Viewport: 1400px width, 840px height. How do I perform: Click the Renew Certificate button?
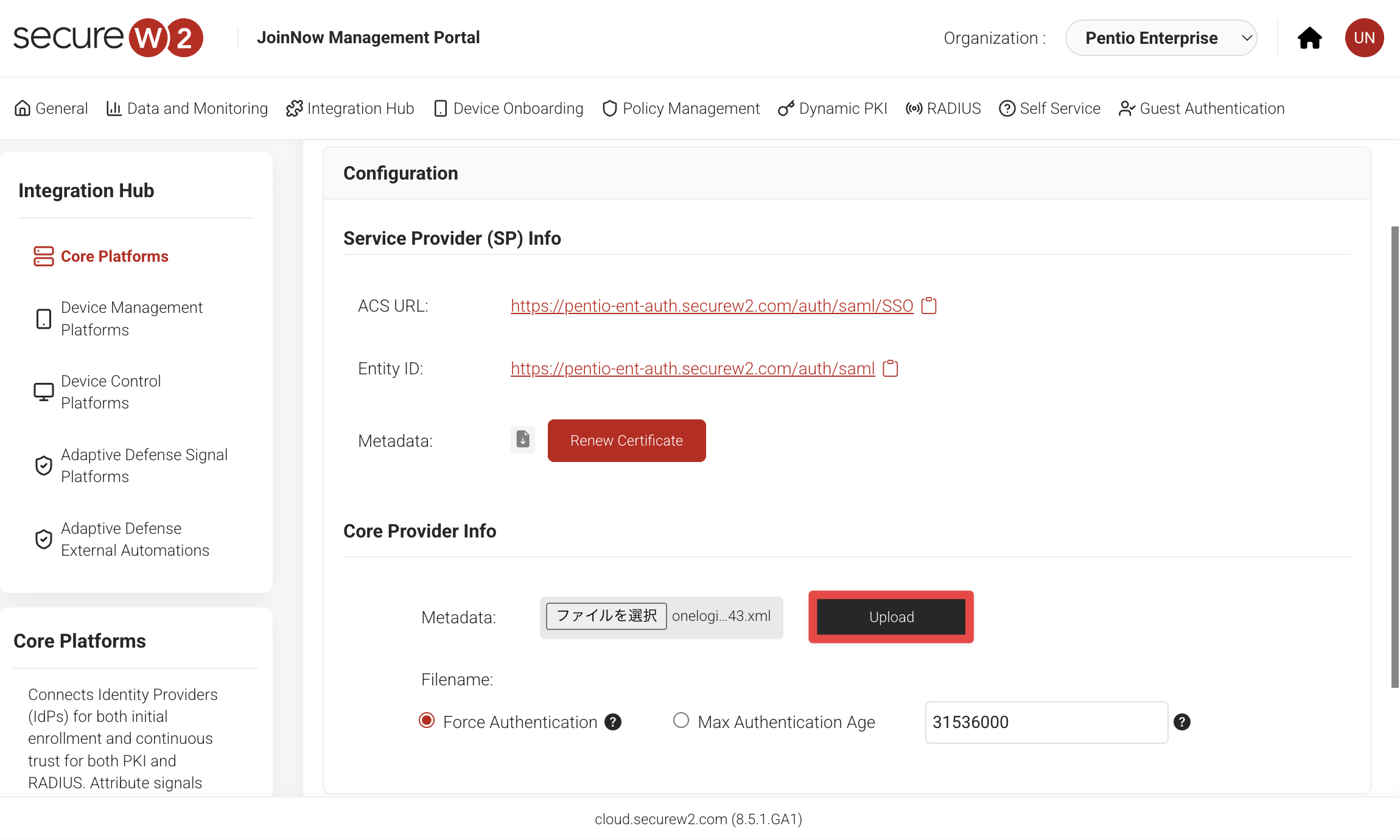(627, 441)
